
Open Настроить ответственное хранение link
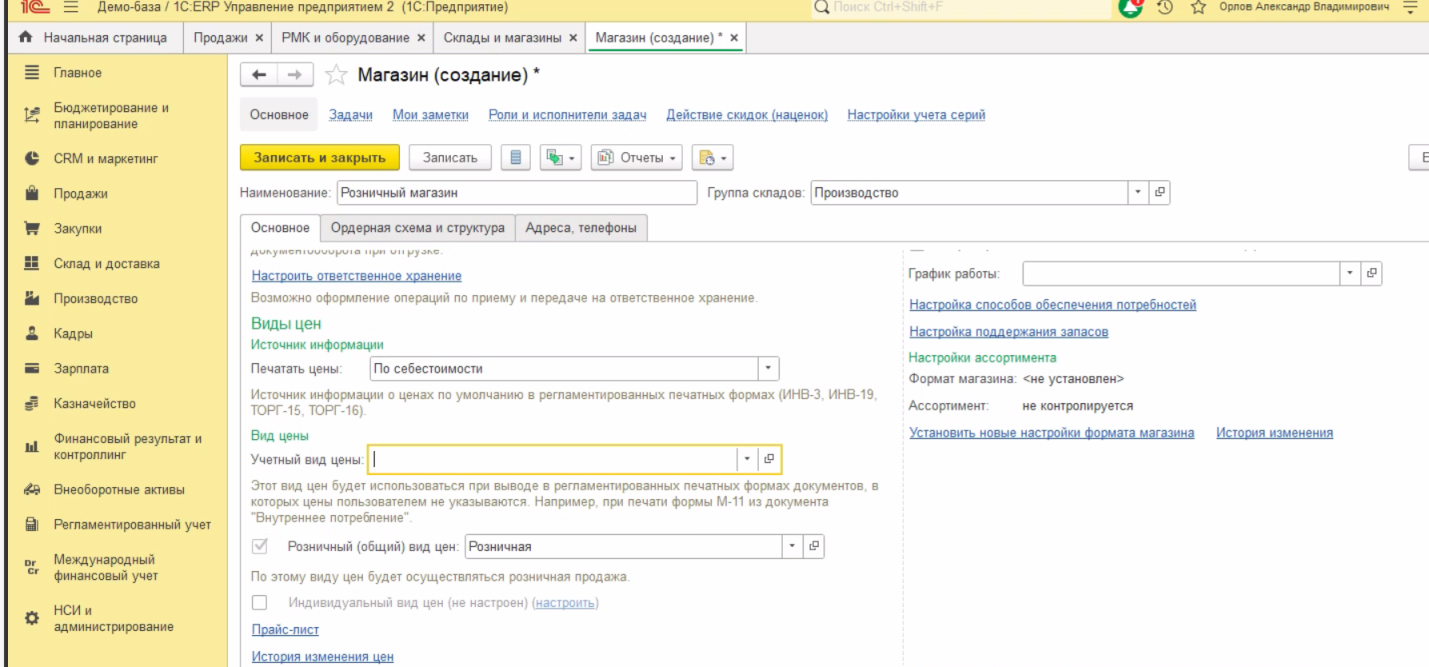click(356, 276)
